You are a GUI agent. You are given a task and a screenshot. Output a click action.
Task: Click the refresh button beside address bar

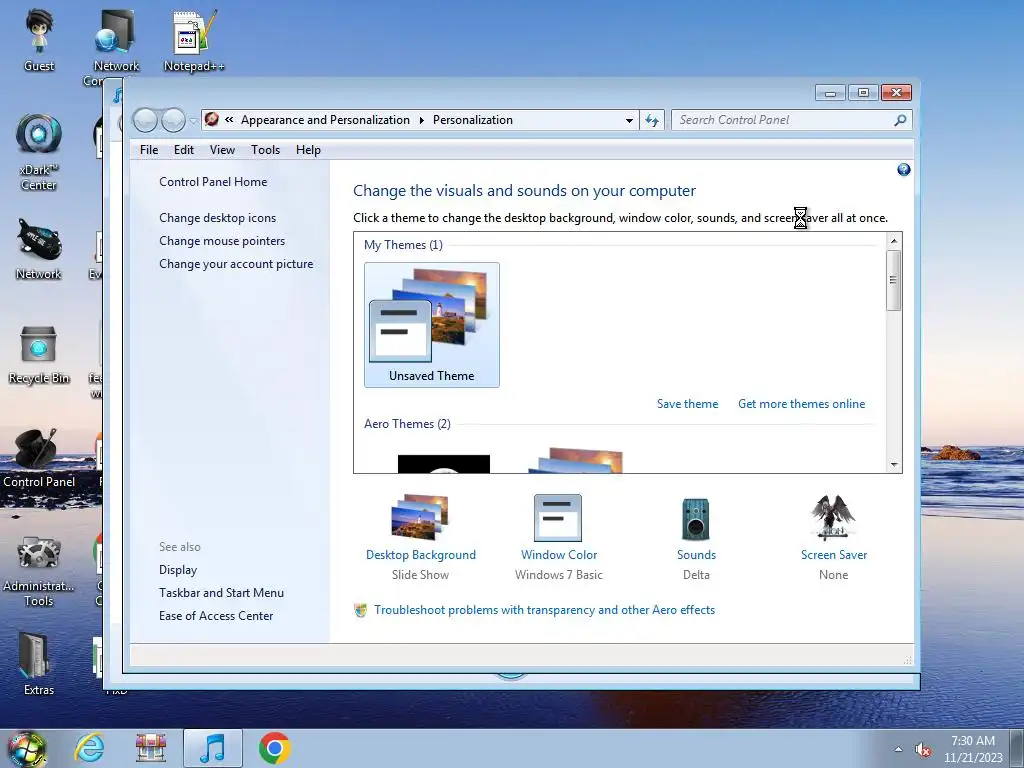(652, 120)
